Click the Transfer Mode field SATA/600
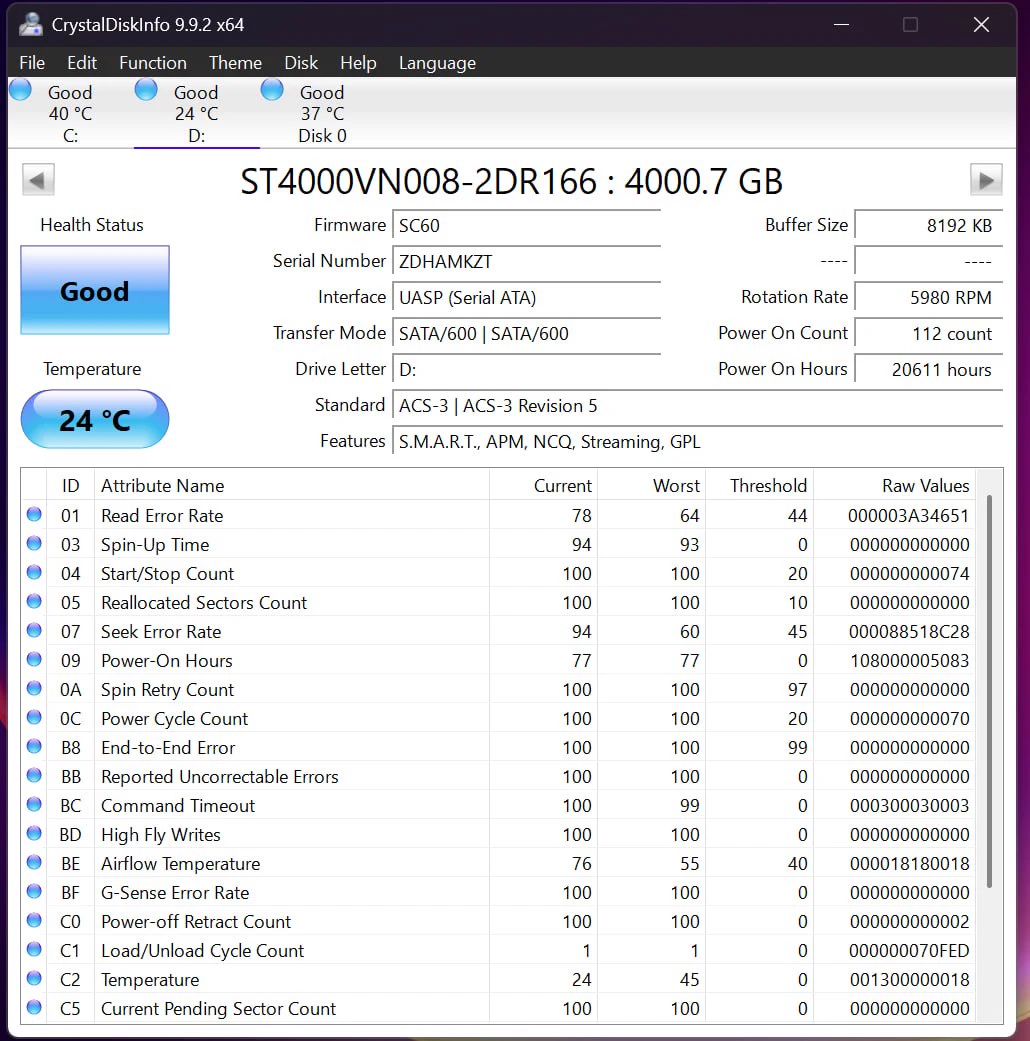 527,333
